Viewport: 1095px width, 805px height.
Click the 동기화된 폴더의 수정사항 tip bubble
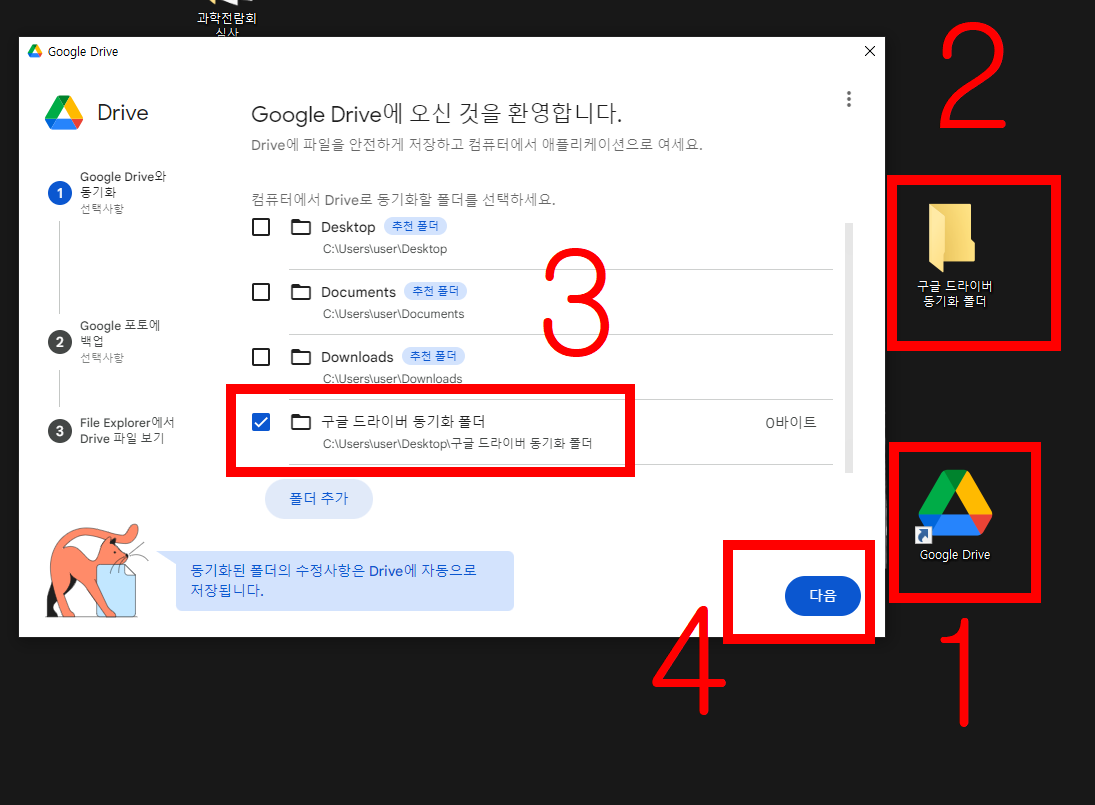pyautogui.click(x=345, y=581)
